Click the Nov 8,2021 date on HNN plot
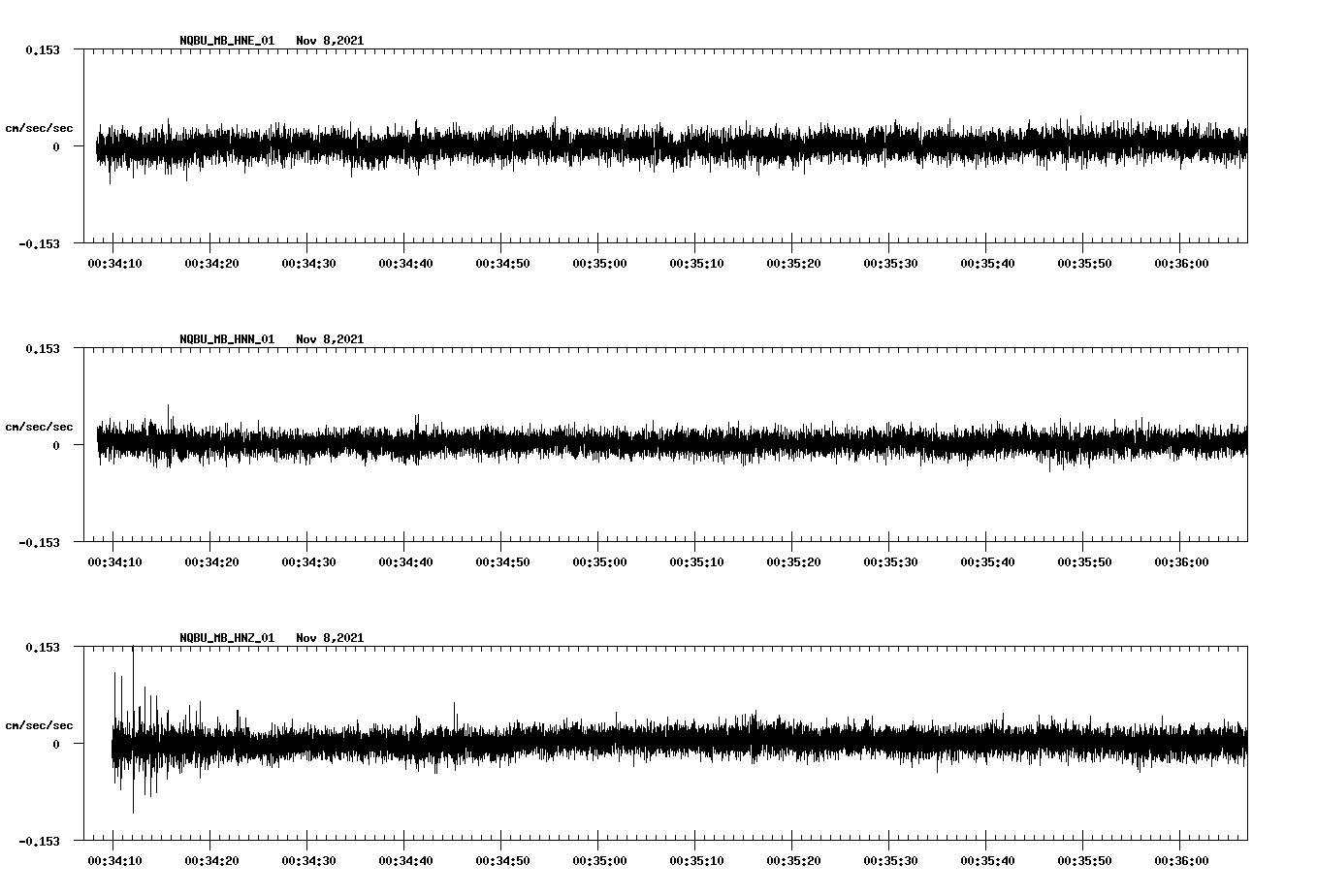The width and height of the screenshot is (1317, 896). pyautogui.click(x=330, y=339)
